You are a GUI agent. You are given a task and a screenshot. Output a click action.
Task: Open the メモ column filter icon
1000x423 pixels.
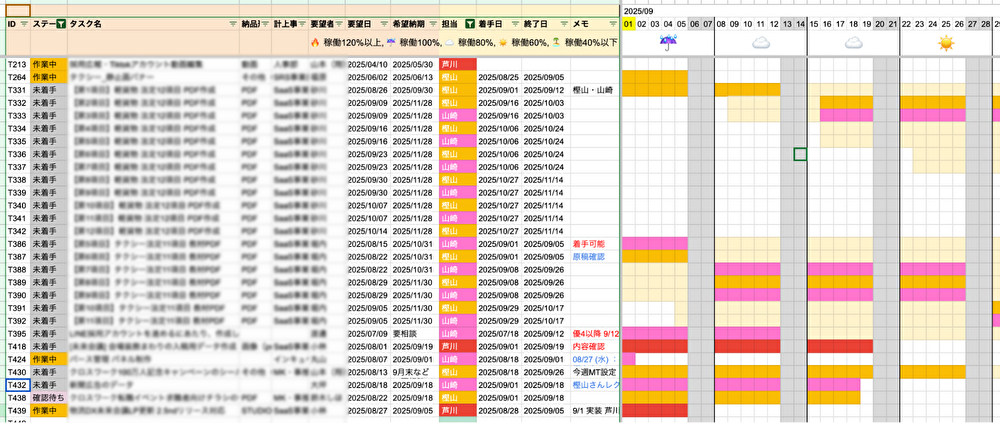[612, 24]
